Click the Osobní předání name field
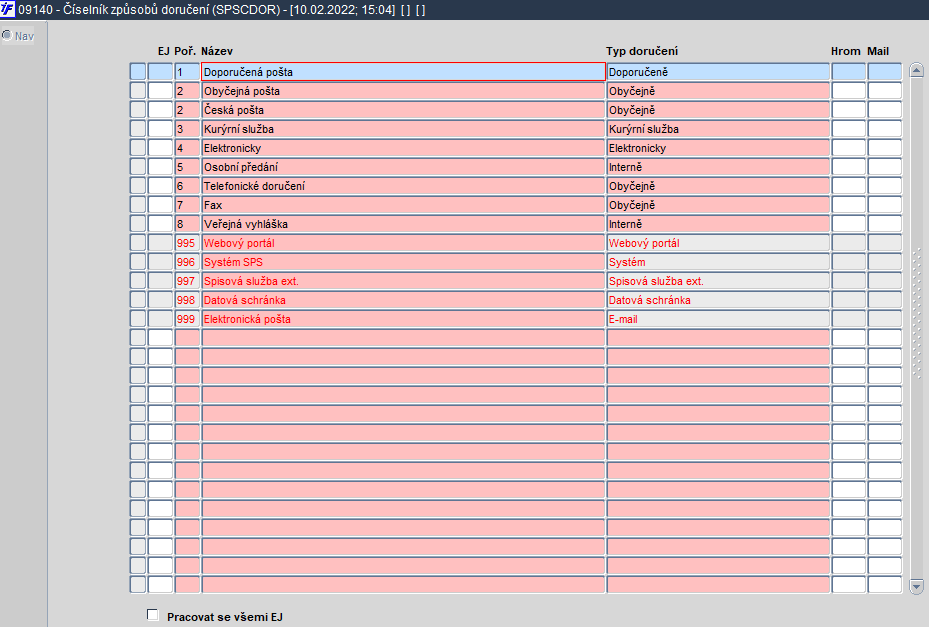929x627 pixels. coord(403,167)
